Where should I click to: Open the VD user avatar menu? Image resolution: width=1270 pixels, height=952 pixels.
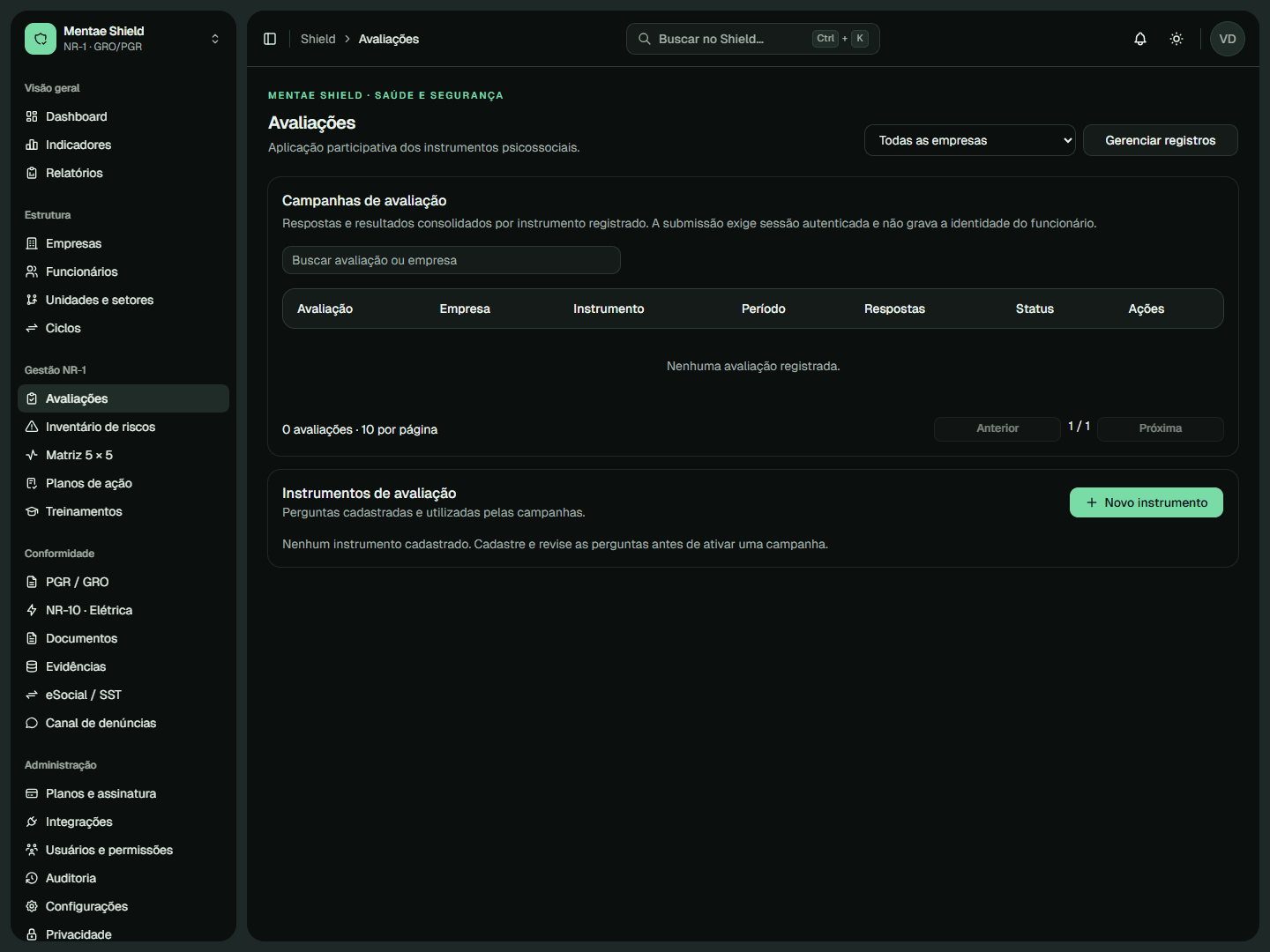click(1228, 39)
